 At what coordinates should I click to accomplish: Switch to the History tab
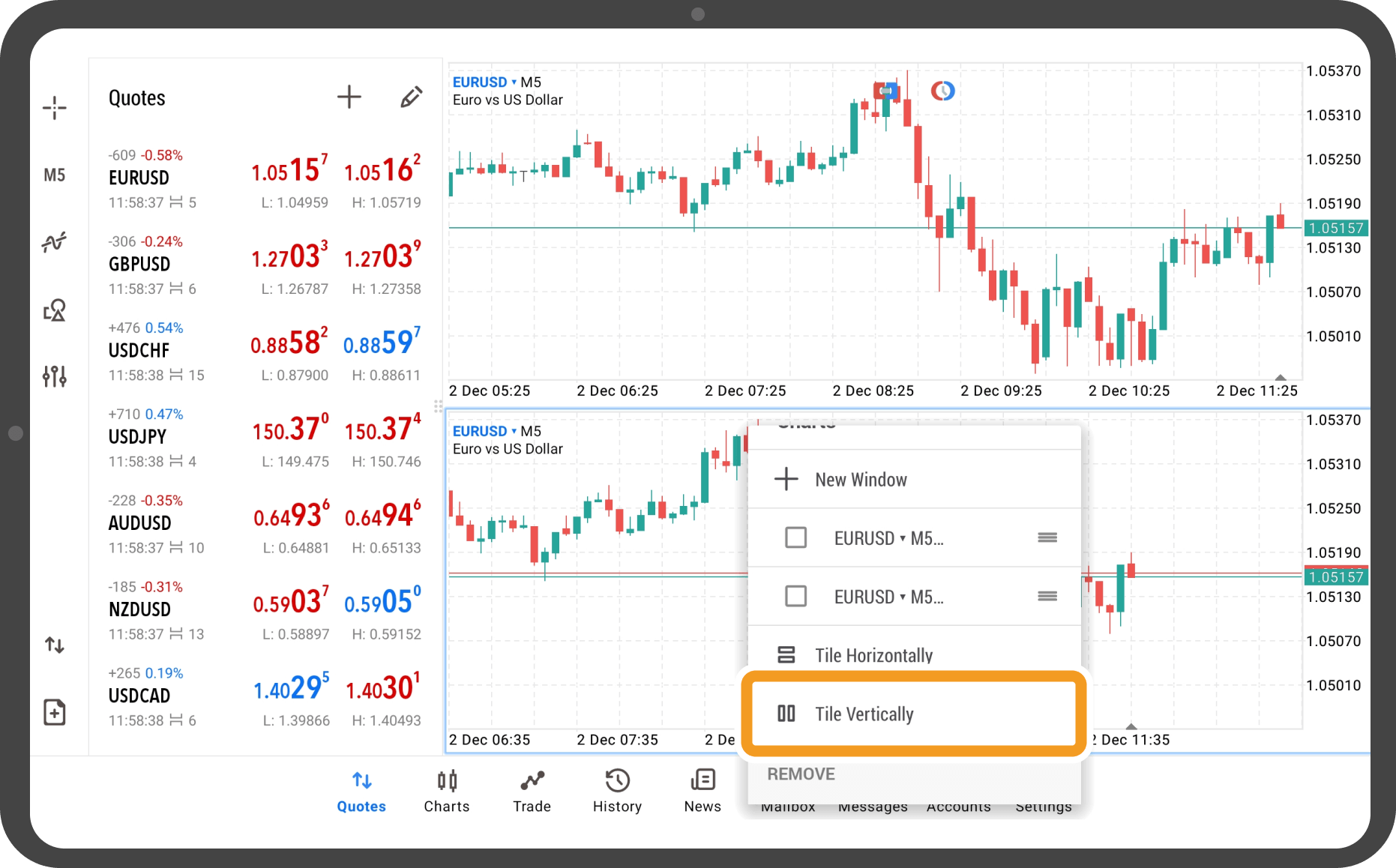click(x=617, y=790)
